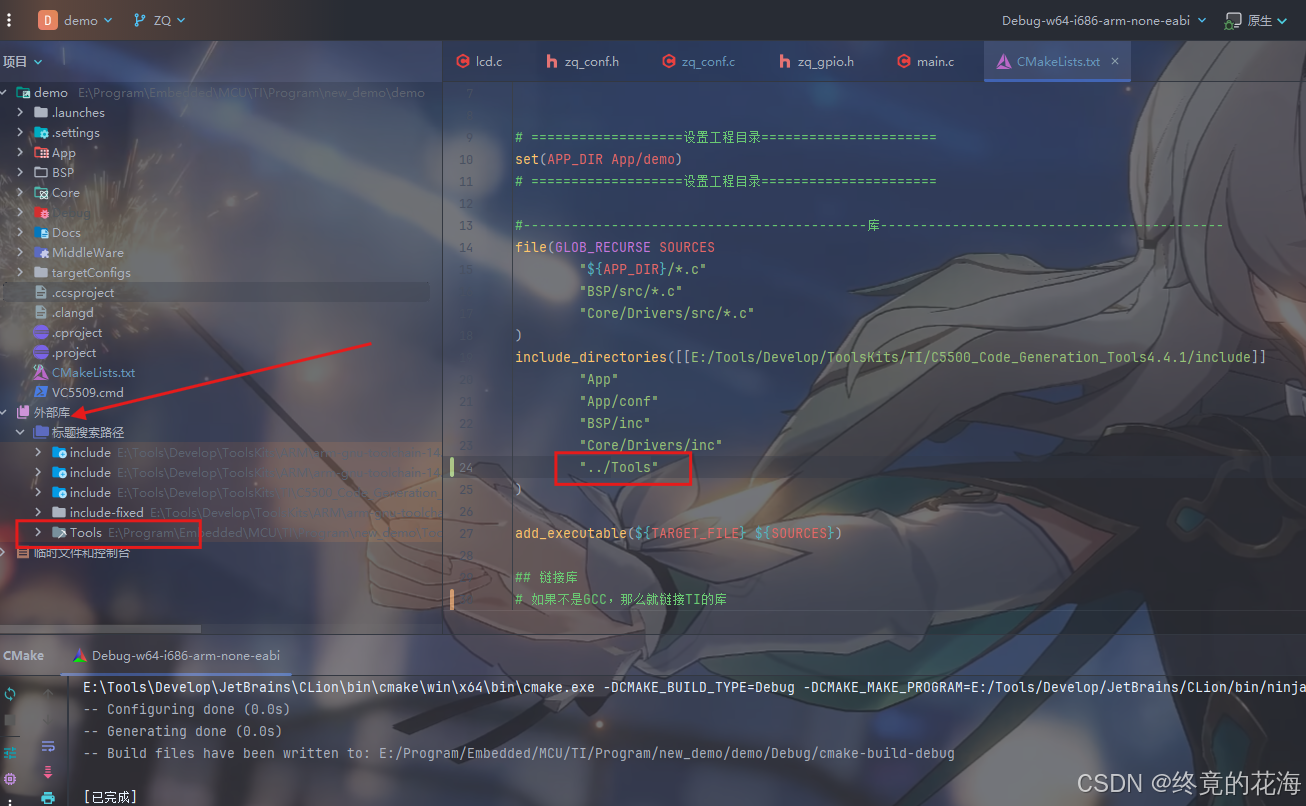1306x806 pixels.
Task: Expand 临时文件和控制台 node
Action: pos(5,552)
